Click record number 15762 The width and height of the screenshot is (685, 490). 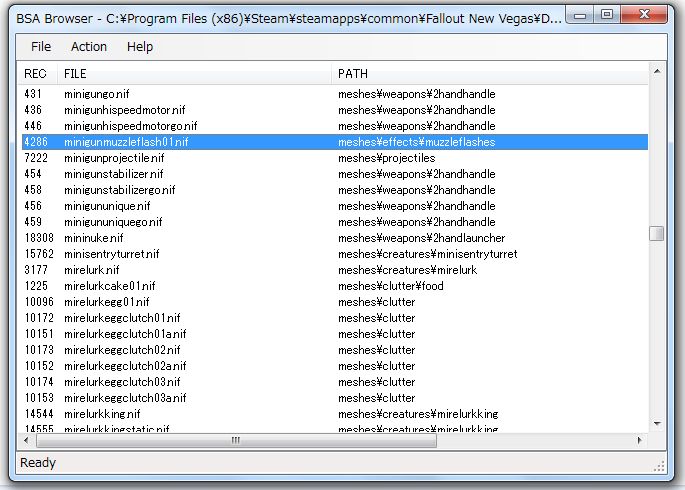pos(39,254)
